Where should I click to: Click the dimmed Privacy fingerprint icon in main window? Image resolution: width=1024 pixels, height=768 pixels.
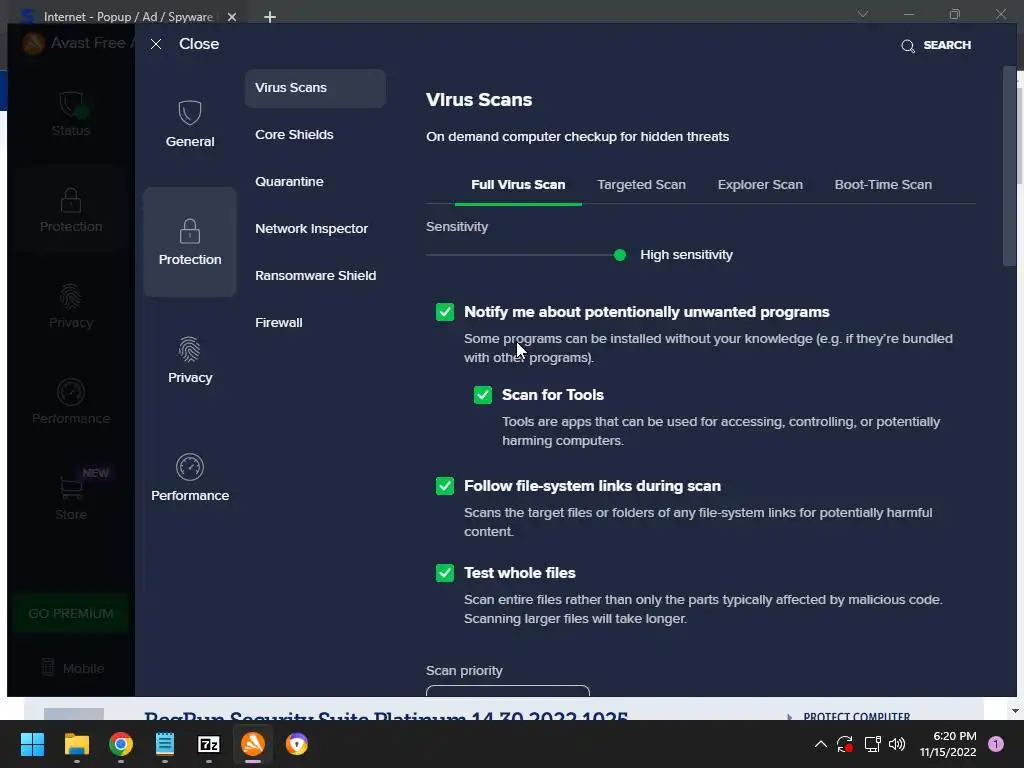pos(71,296)
